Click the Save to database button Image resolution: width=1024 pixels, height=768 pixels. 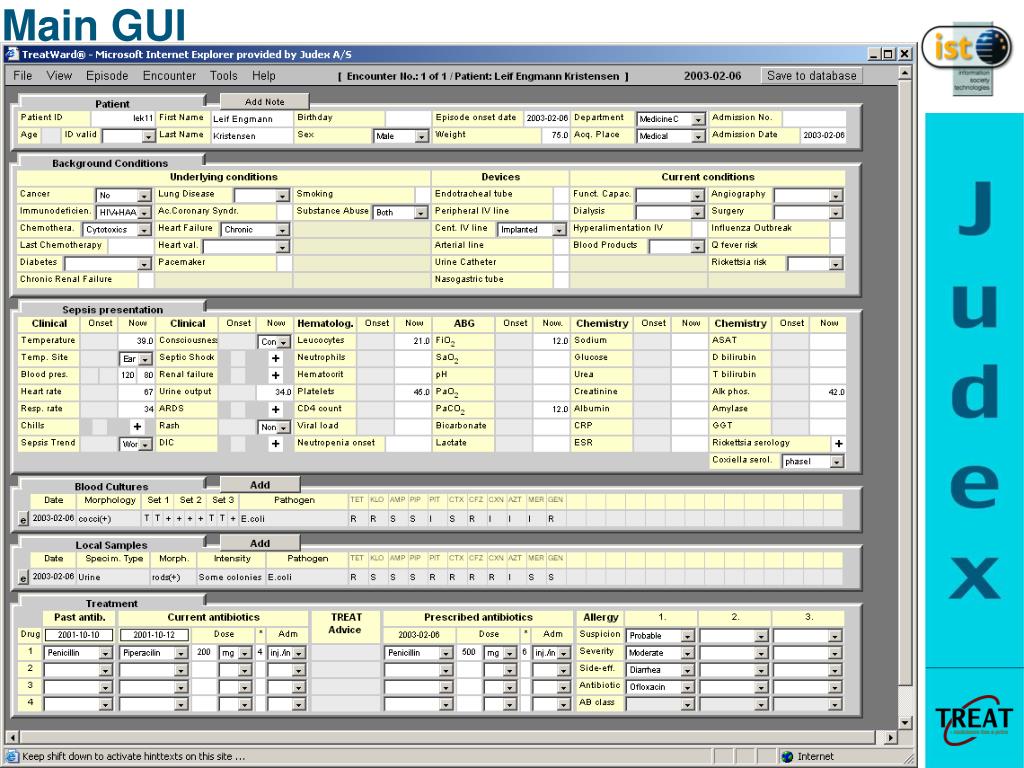tap(811, 76)
